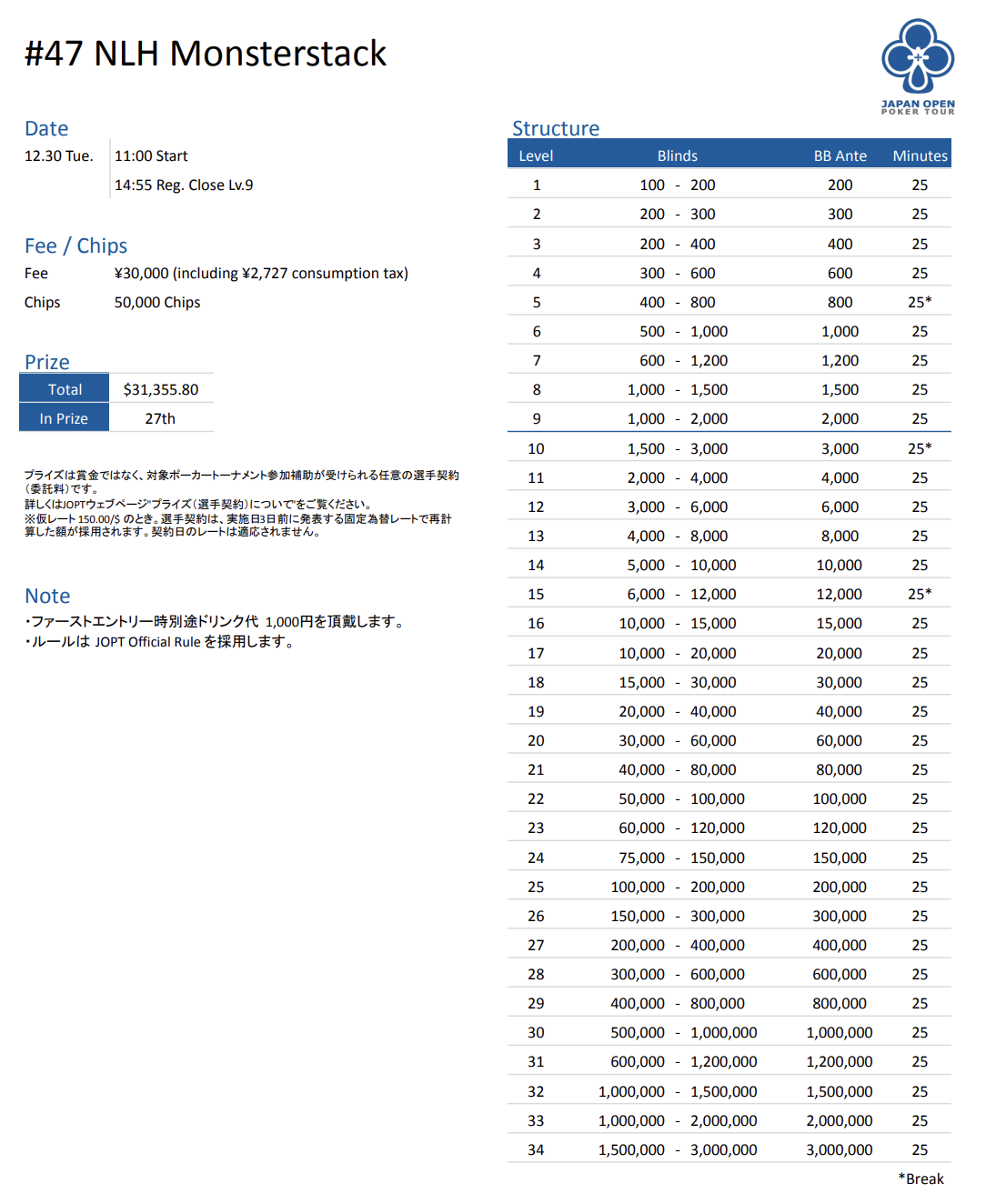Click the JOPT Official Rule note line
Viewport: 1006px width, 1204px height.
point(159,642)
